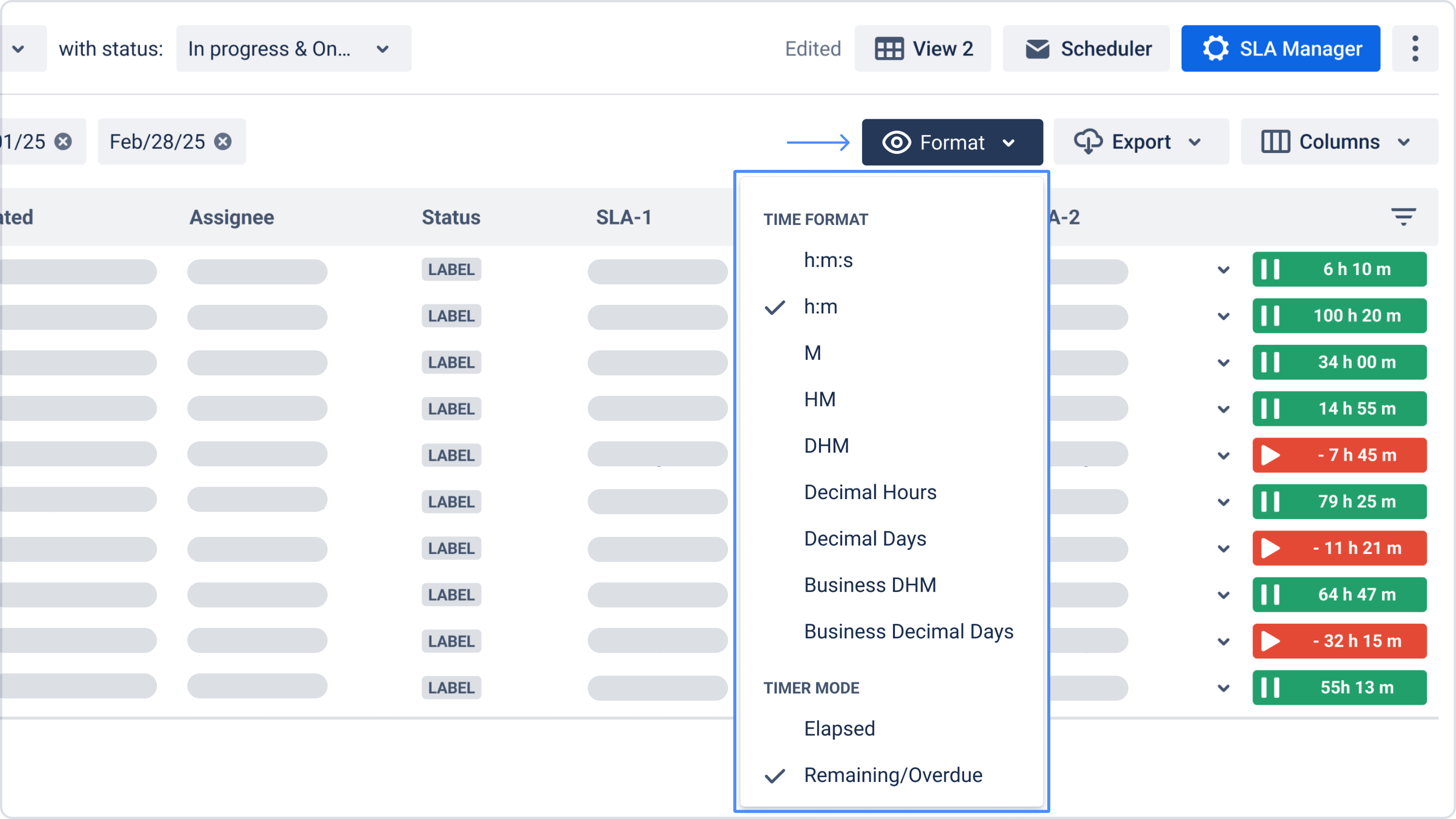Select Remaining/Overdue timer mode
The height and width of the screenshot is (819, 1456).
coord(893,775)
